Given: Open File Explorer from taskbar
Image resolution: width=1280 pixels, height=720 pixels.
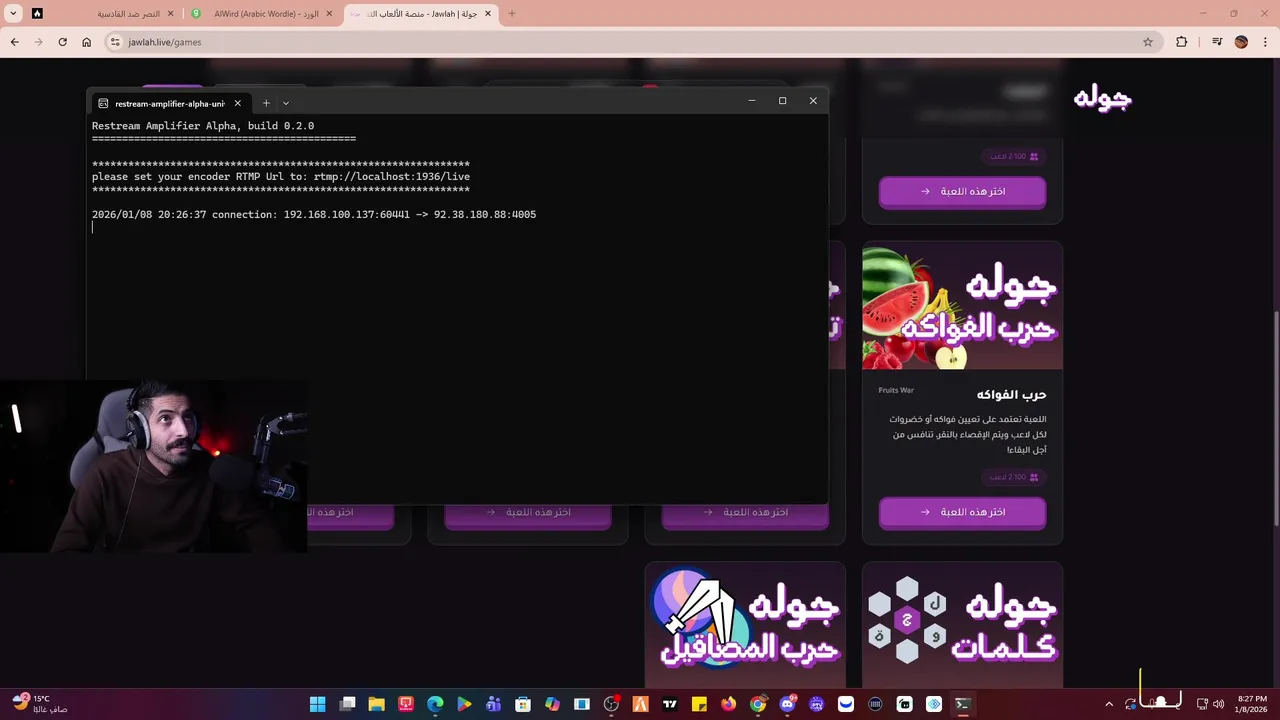Looking at the screenshot, I should pos(376,704).
